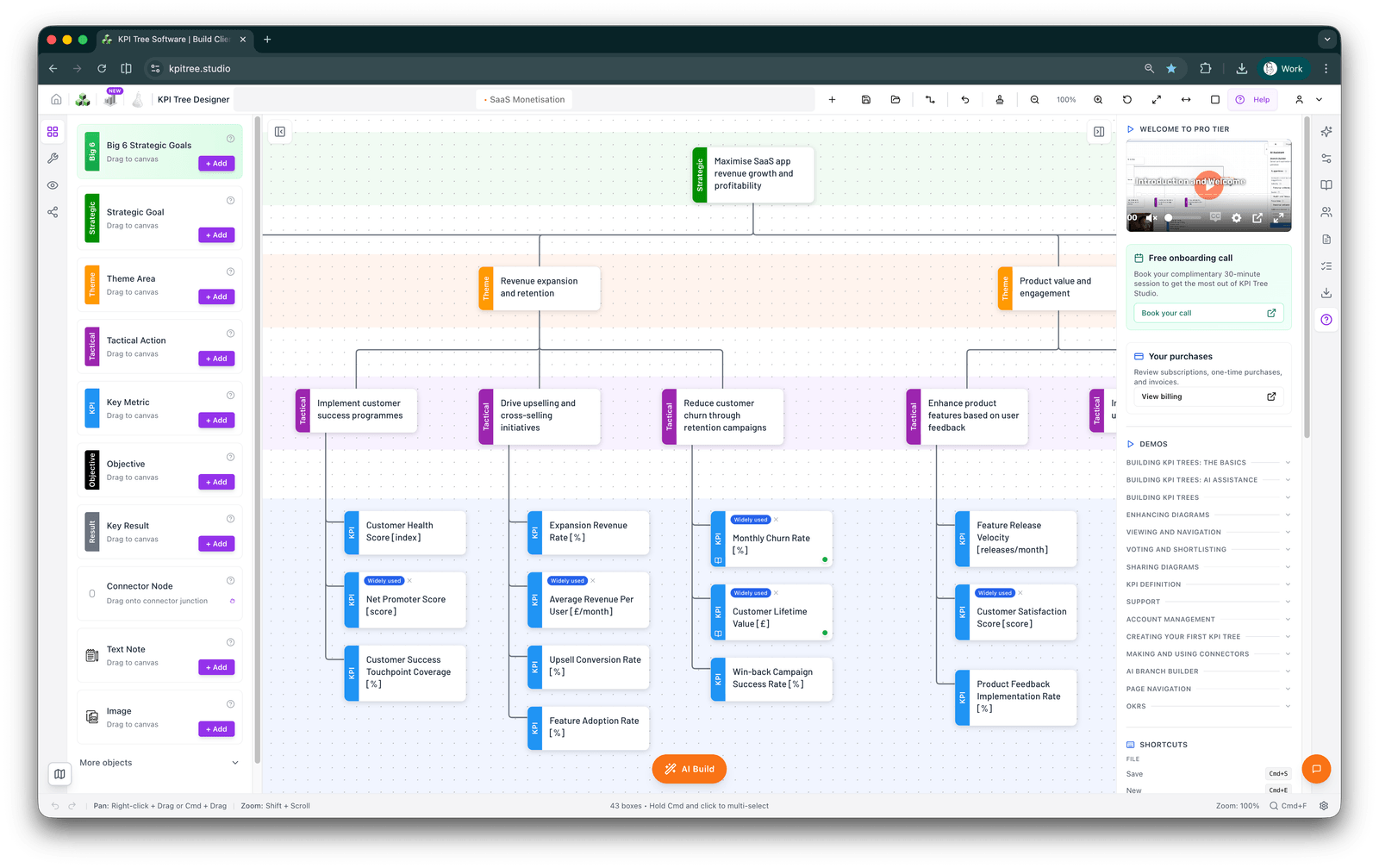The height and width of the screenshot is (868, 1379).
Task: Open the book icon in right rail
Action: coord(1326,185)
